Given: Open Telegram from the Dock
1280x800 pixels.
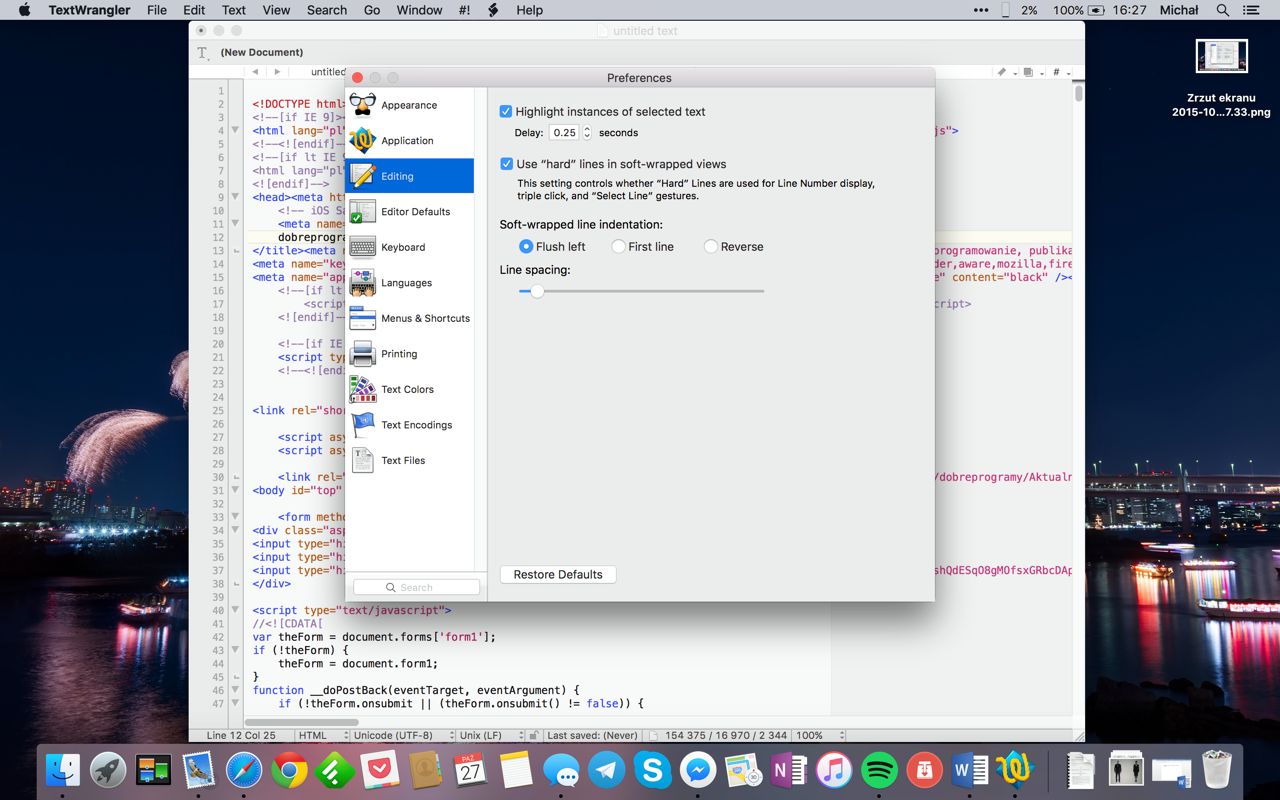Looking at the screenshot, I should tap(607, 770).
